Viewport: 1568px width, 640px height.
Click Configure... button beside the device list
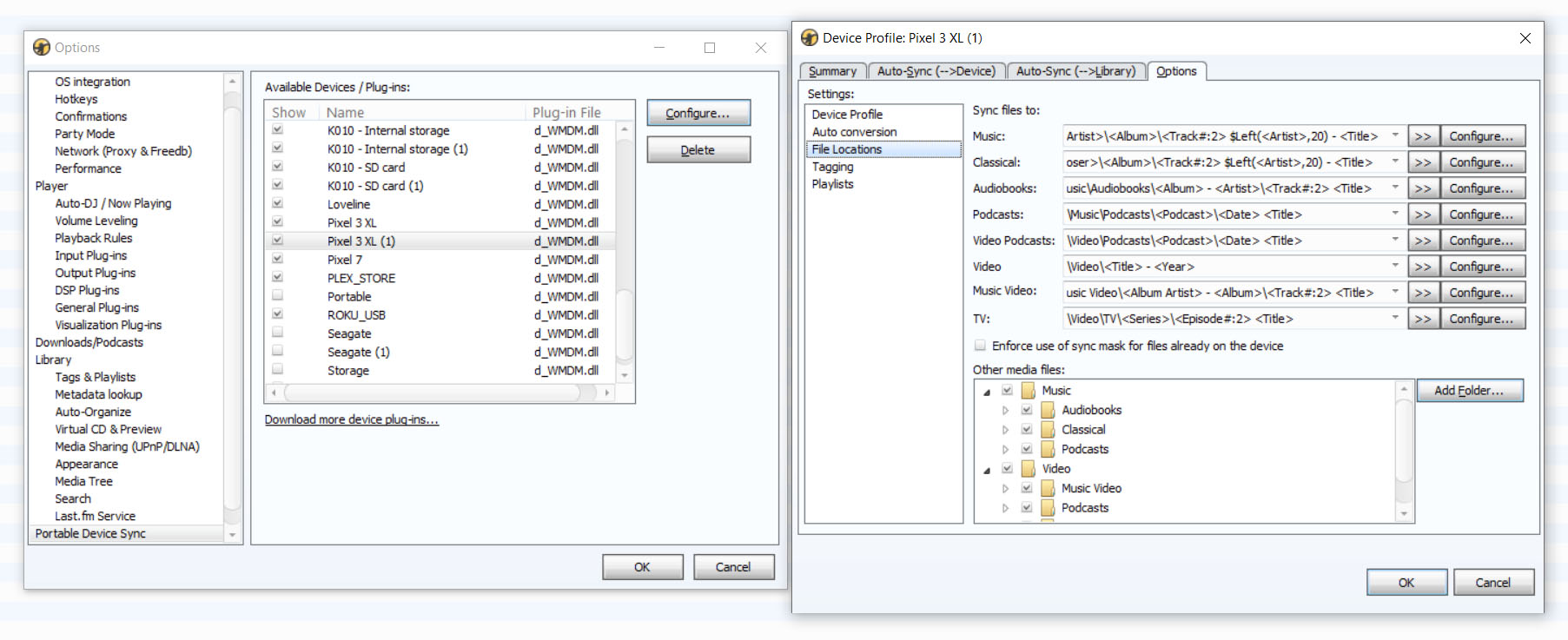[x=698, y=113]
